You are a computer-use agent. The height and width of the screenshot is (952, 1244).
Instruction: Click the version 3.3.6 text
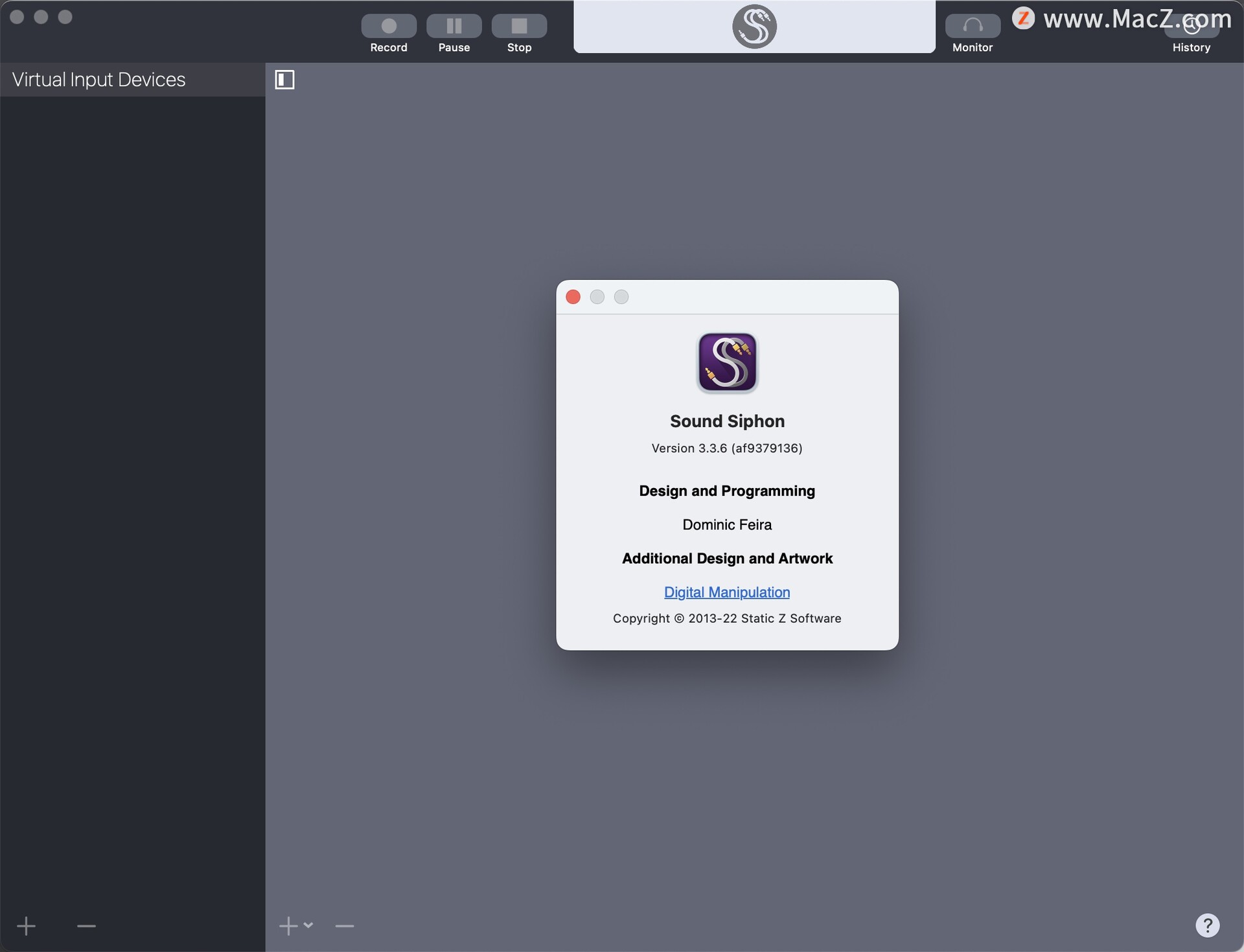coord(727,448)
